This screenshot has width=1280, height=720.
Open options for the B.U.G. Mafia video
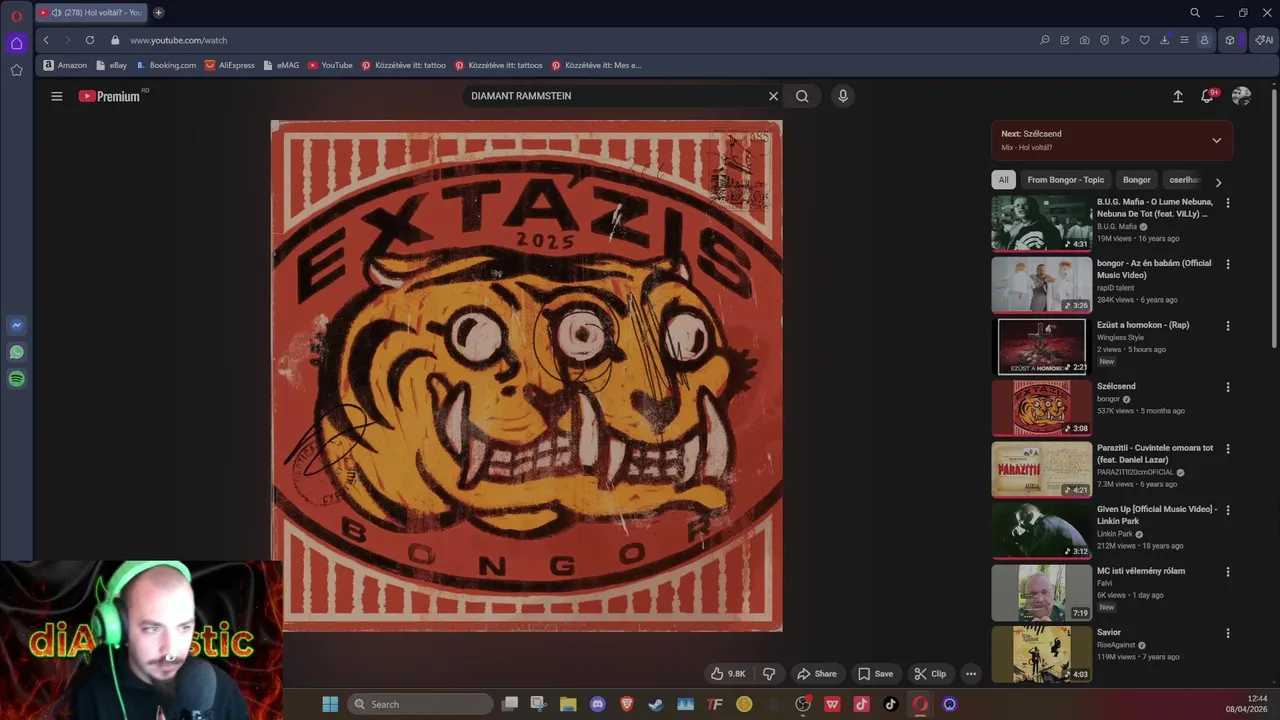(x=1228, y=203)
